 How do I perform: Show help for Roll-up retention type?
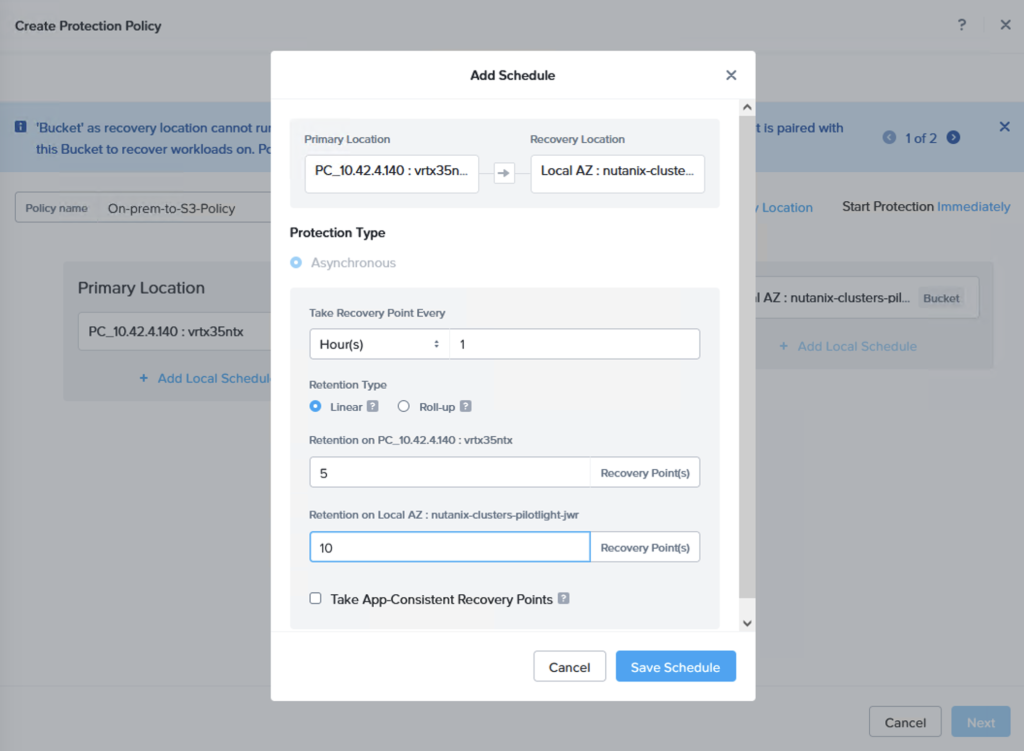click(x=465, y=406)
